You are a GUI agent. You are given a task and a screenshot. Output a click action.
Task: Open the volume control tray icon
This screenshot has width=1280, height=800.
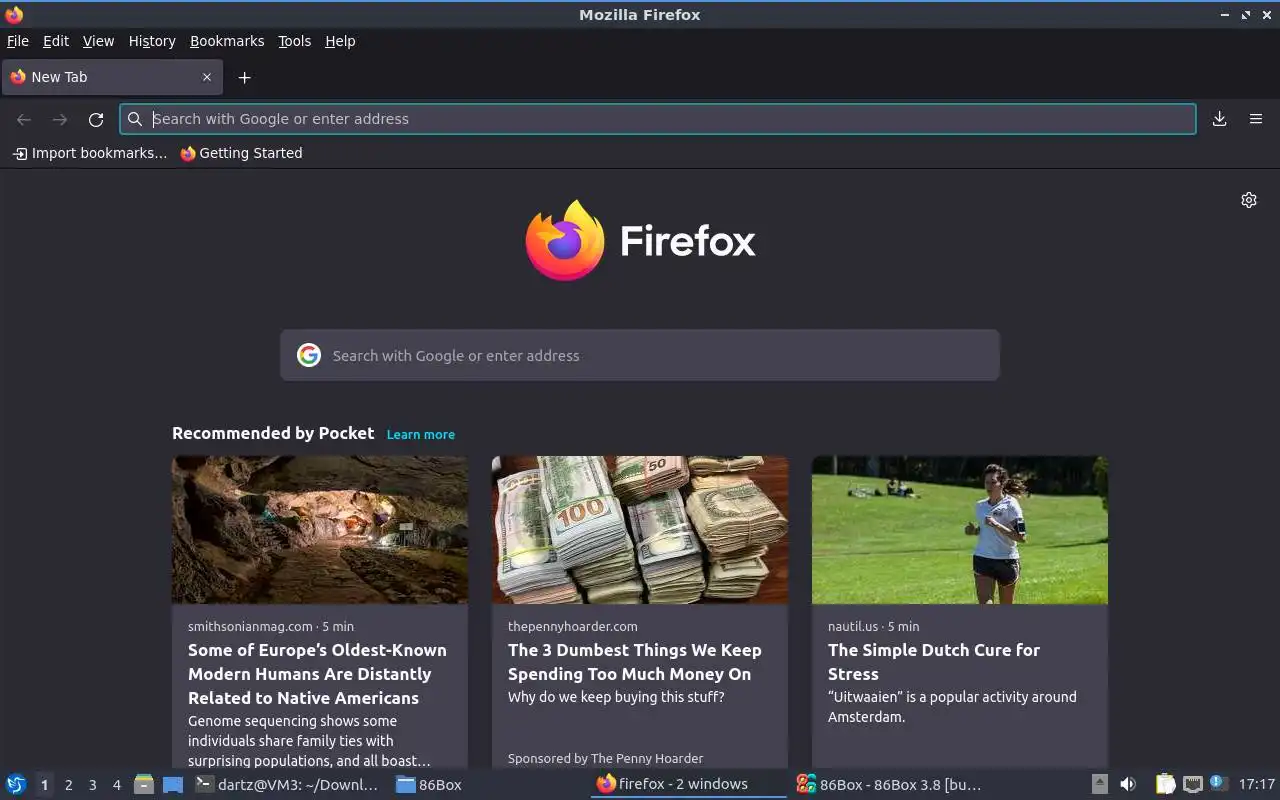(x=1127, y=784)
